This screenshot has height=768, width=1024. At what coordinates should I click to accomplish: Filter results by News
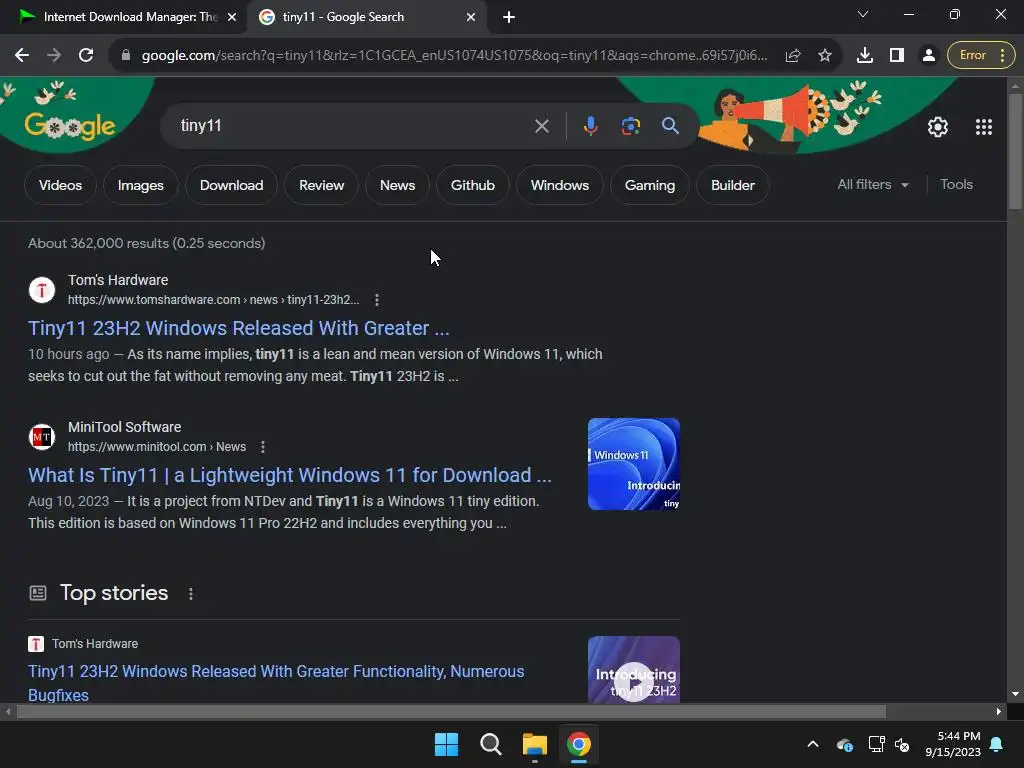pyautogui.click(x=397, y=185)
